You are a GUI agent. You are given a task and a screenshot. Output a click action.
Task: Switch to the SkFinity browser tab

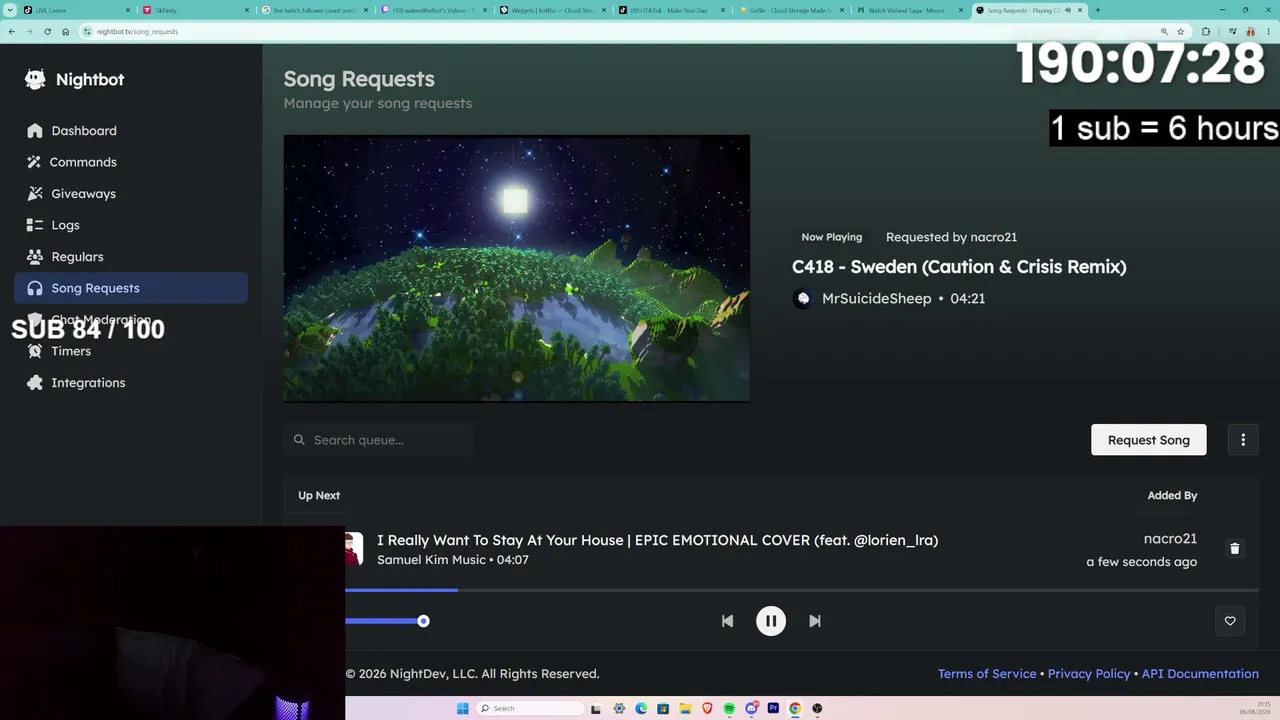(x=195, y=10)
